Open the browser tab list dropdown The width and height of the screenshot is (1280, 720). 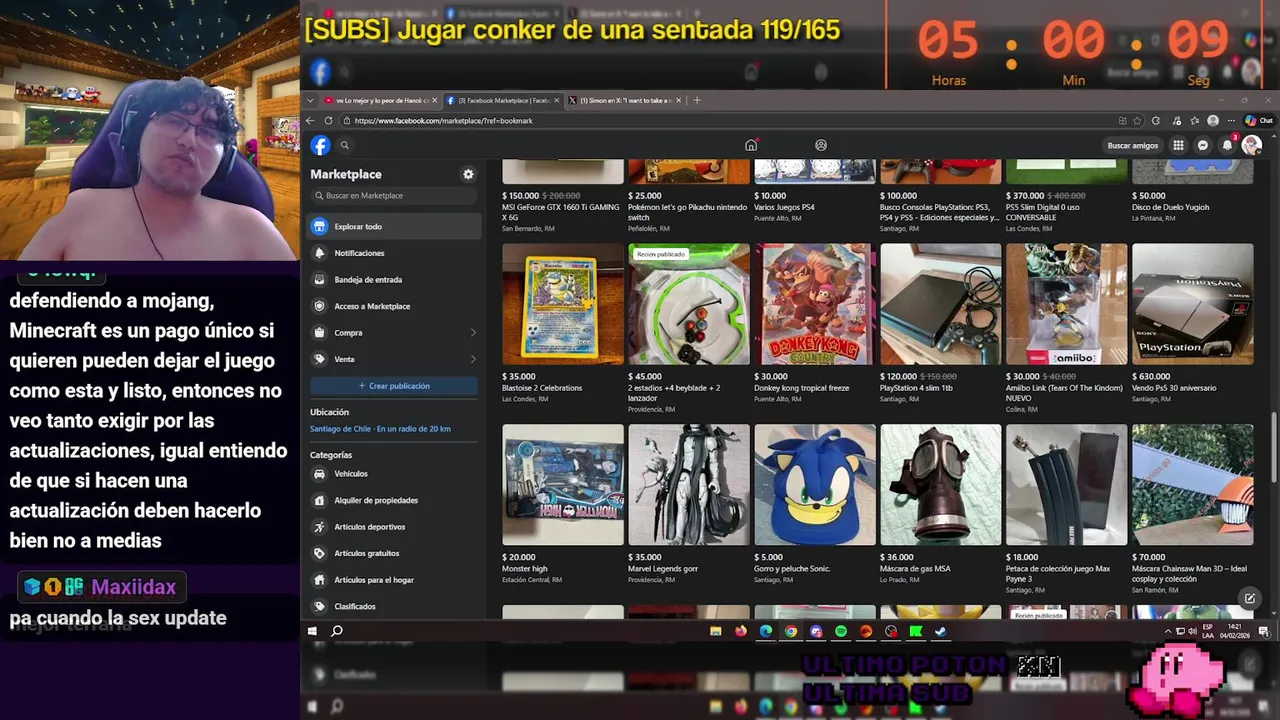click(x=308, y=100)
